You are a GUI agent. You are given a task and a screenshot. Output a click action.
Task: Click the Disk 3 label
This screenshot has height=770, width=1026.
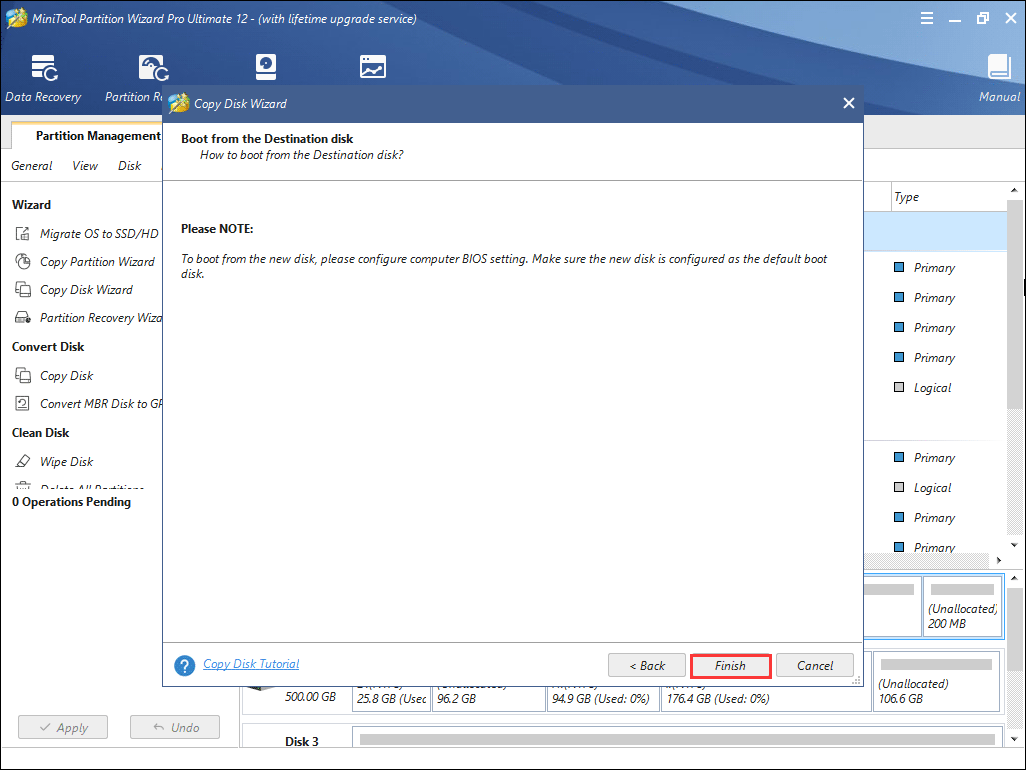302,741
